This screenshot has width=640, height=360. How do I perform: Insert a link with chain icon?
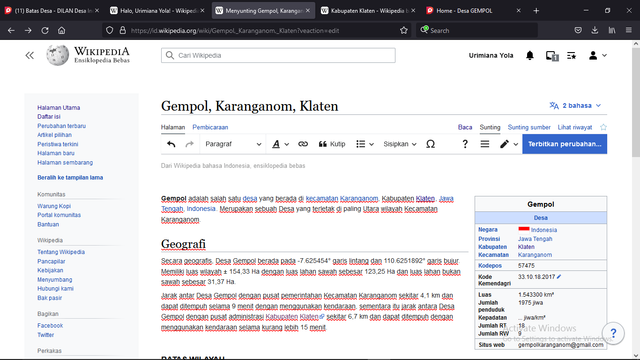pos(303,144)
